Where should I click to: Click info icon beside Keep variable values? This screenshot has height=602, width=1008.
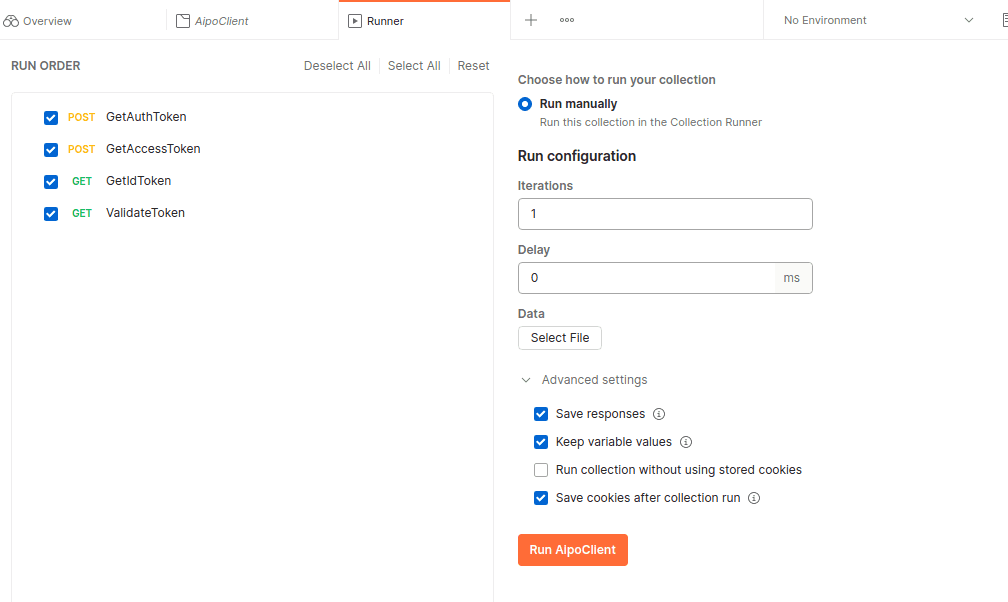[686, 442]
